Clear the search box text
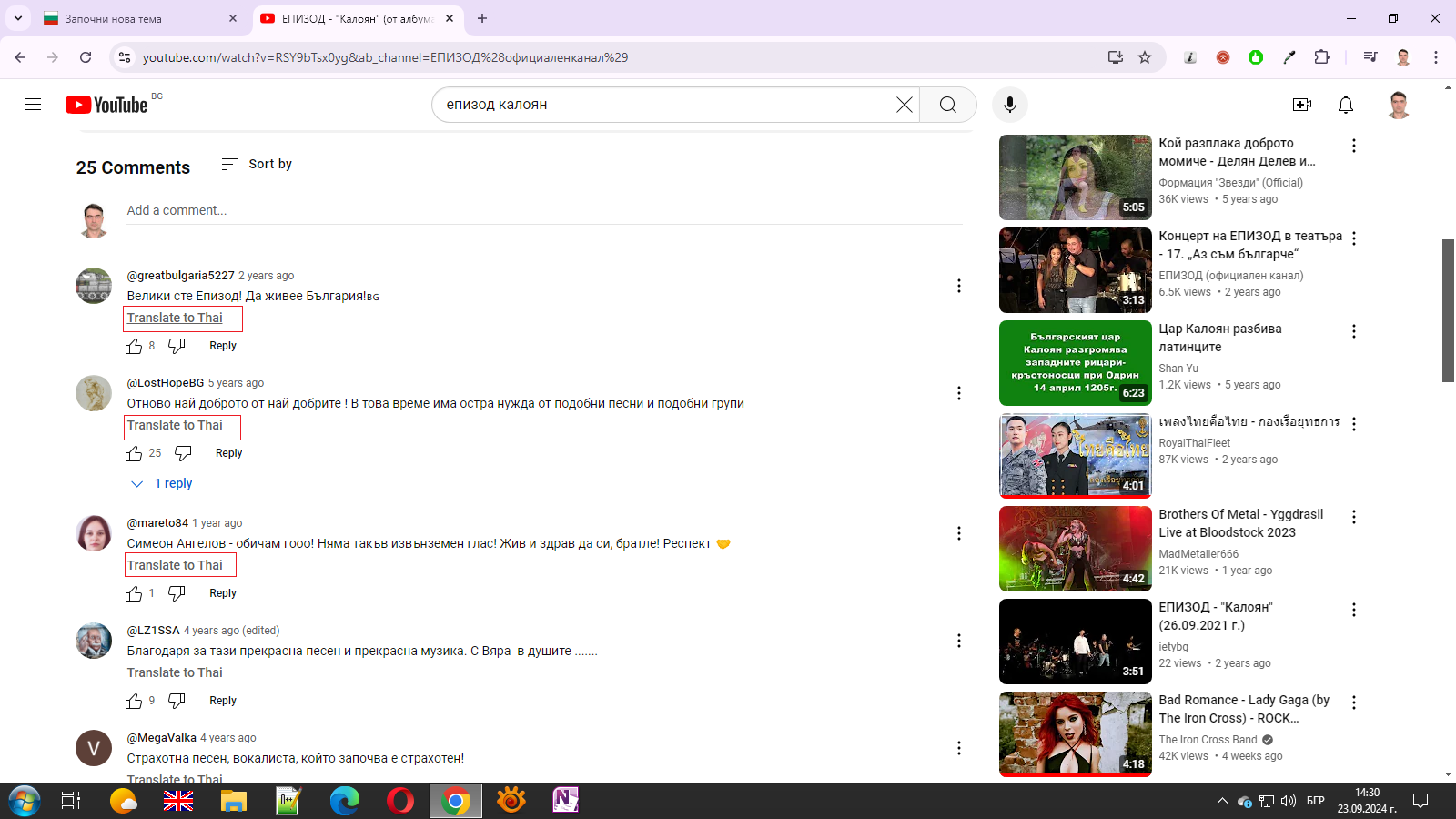Image resolution: width=1456 pixels, height=819 pixels. coord(905,105)
